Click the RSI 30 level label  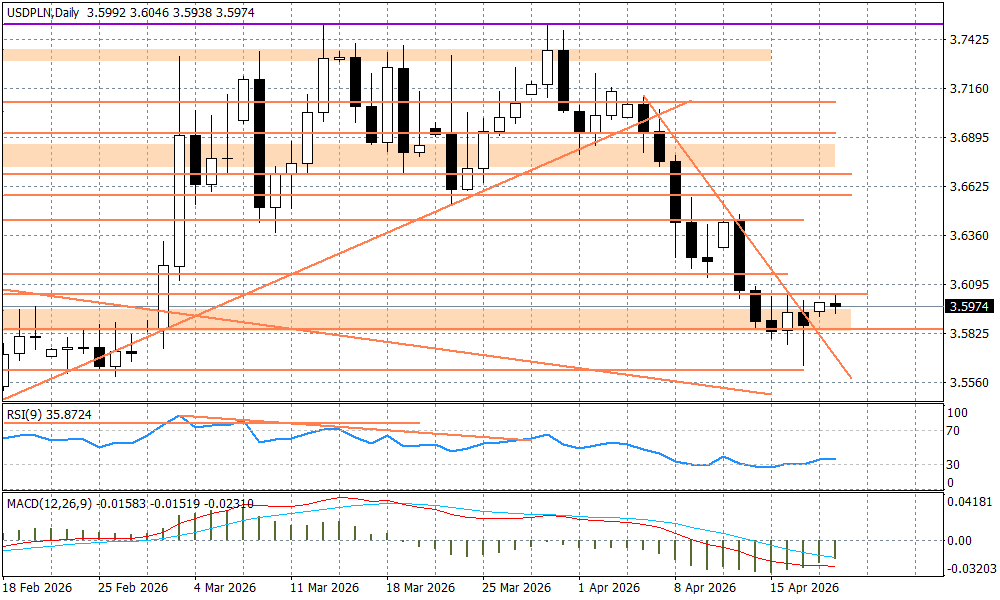coord(954,464)
